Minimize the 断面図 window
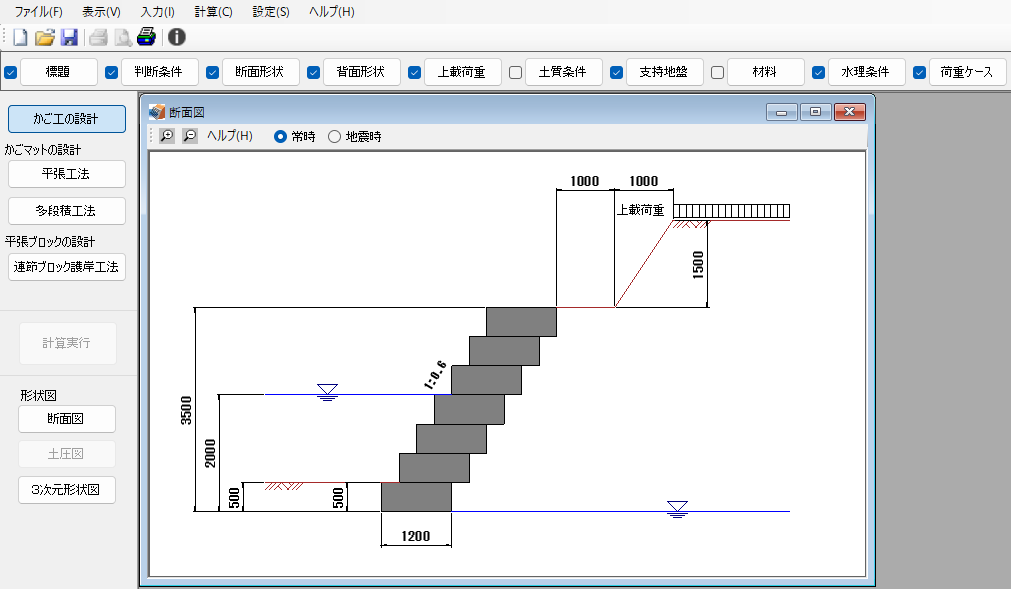Viewport: 1011px width, 589px height. pyautogui.click(x=781, y=112)
